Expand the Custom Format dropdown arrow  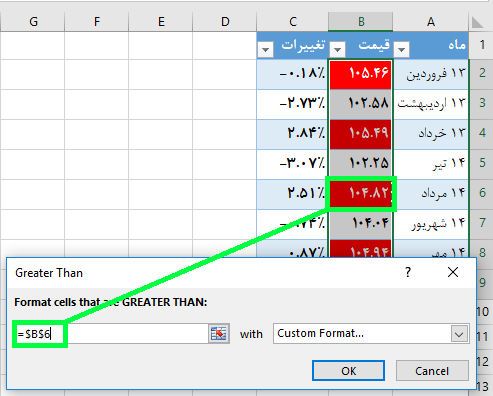[459, 334]
